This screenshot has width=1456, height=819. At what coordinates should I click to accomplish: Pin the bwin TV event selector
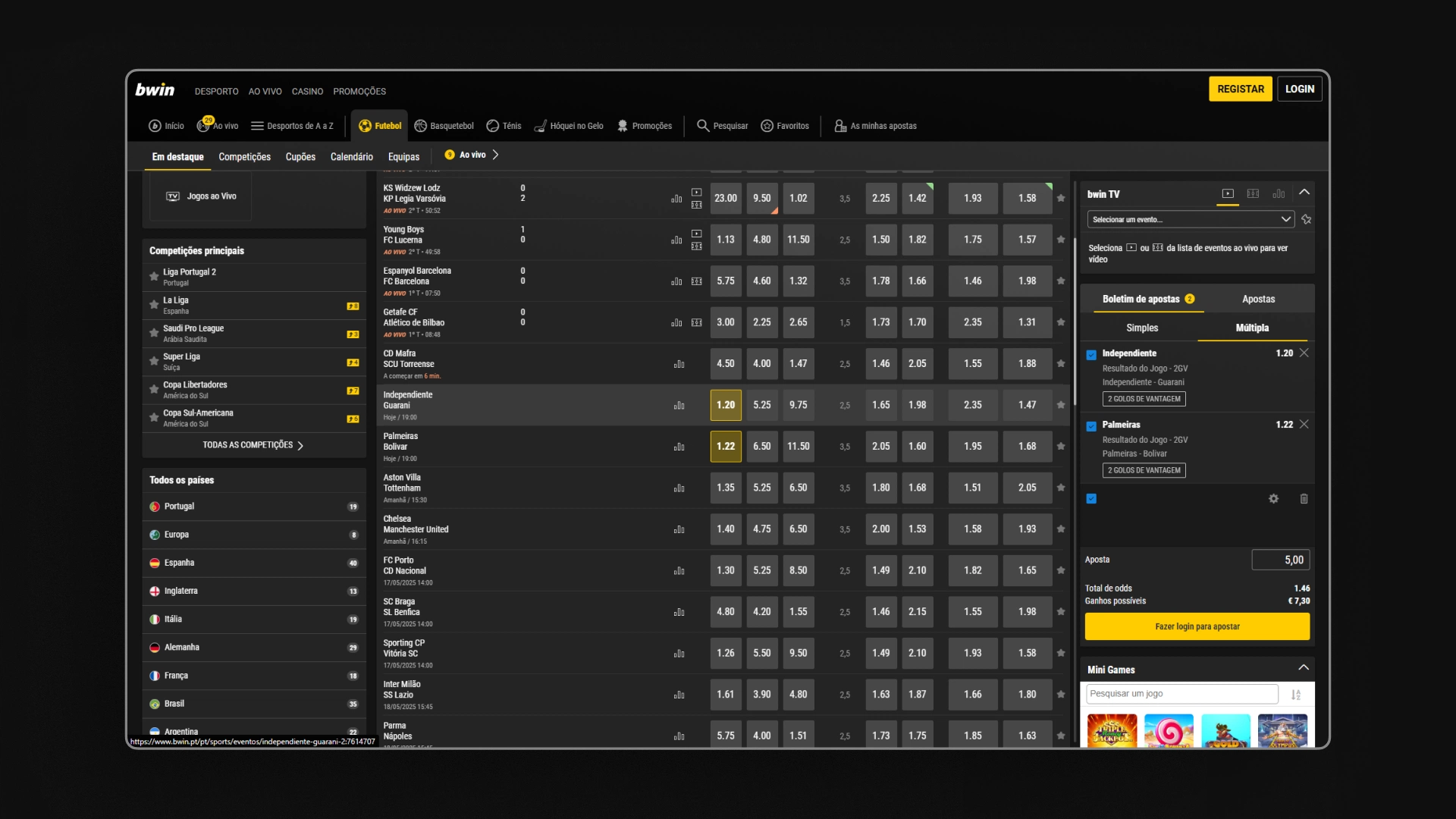point(1307,219)
